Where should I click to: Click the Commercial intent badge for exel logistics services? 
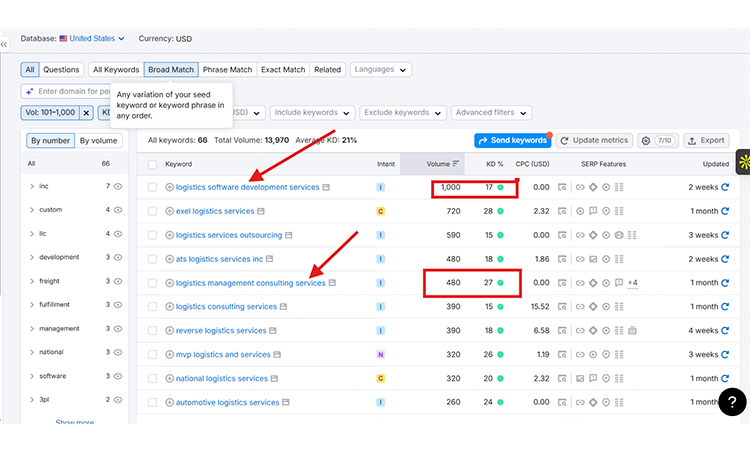[x=381, y=211]
